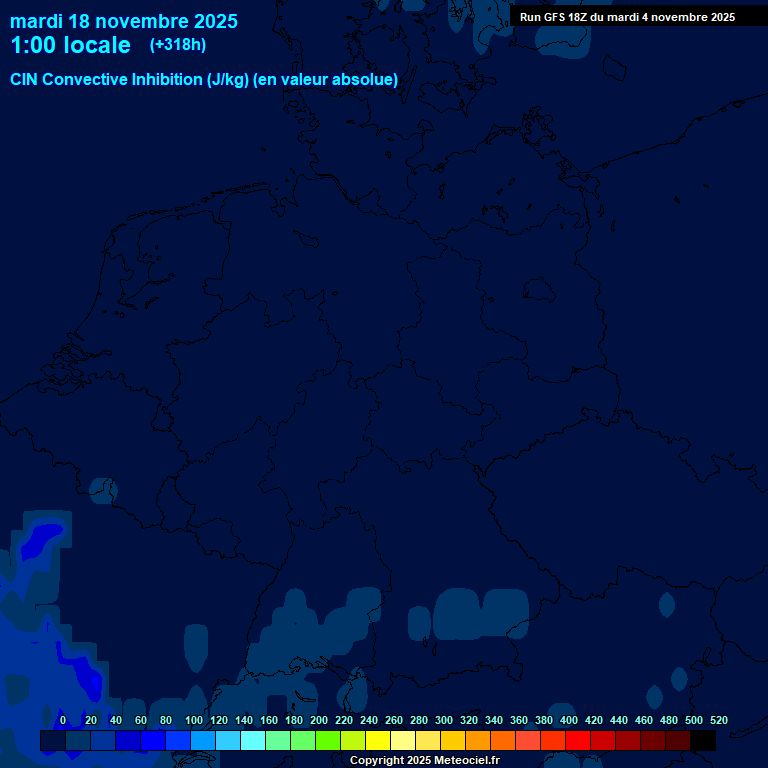Select the mint green swatch between 160 and 180
Screen dimensions: 768x768
(x=278, y=740)
